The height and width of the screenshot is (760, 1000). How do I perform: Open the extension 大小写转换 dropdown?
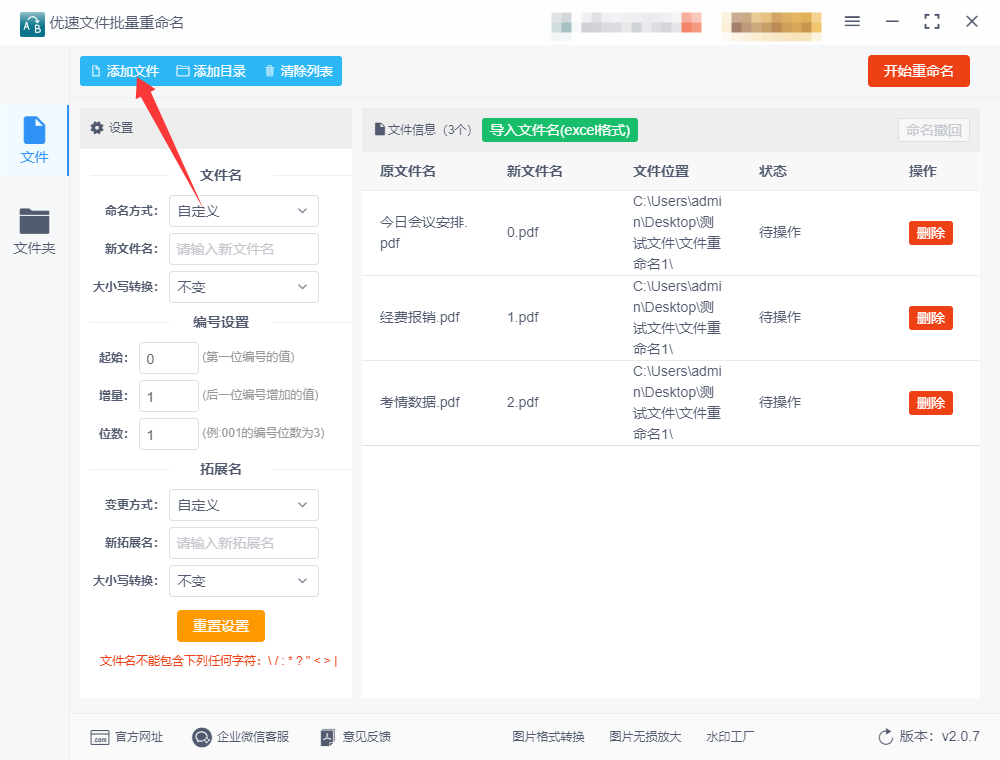(244, 581)
